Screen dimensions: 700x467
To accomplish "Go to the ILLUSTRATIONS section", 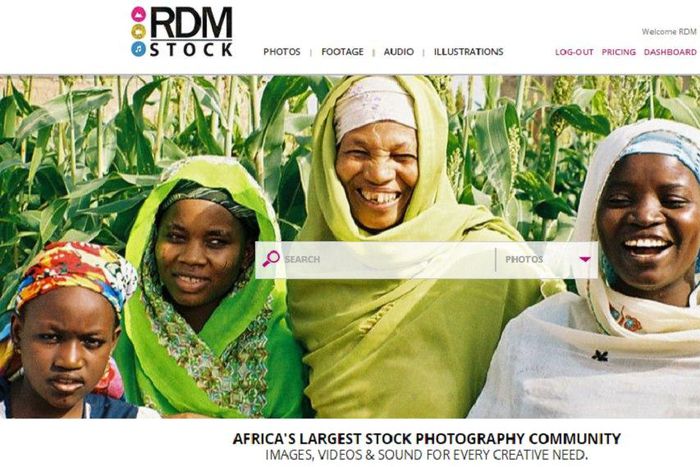I will click(468, 52).
